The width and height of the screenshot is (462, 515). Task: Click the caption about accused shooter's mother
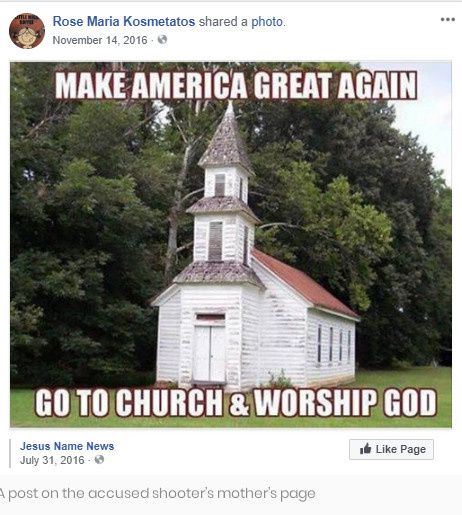tap(157, 494)
